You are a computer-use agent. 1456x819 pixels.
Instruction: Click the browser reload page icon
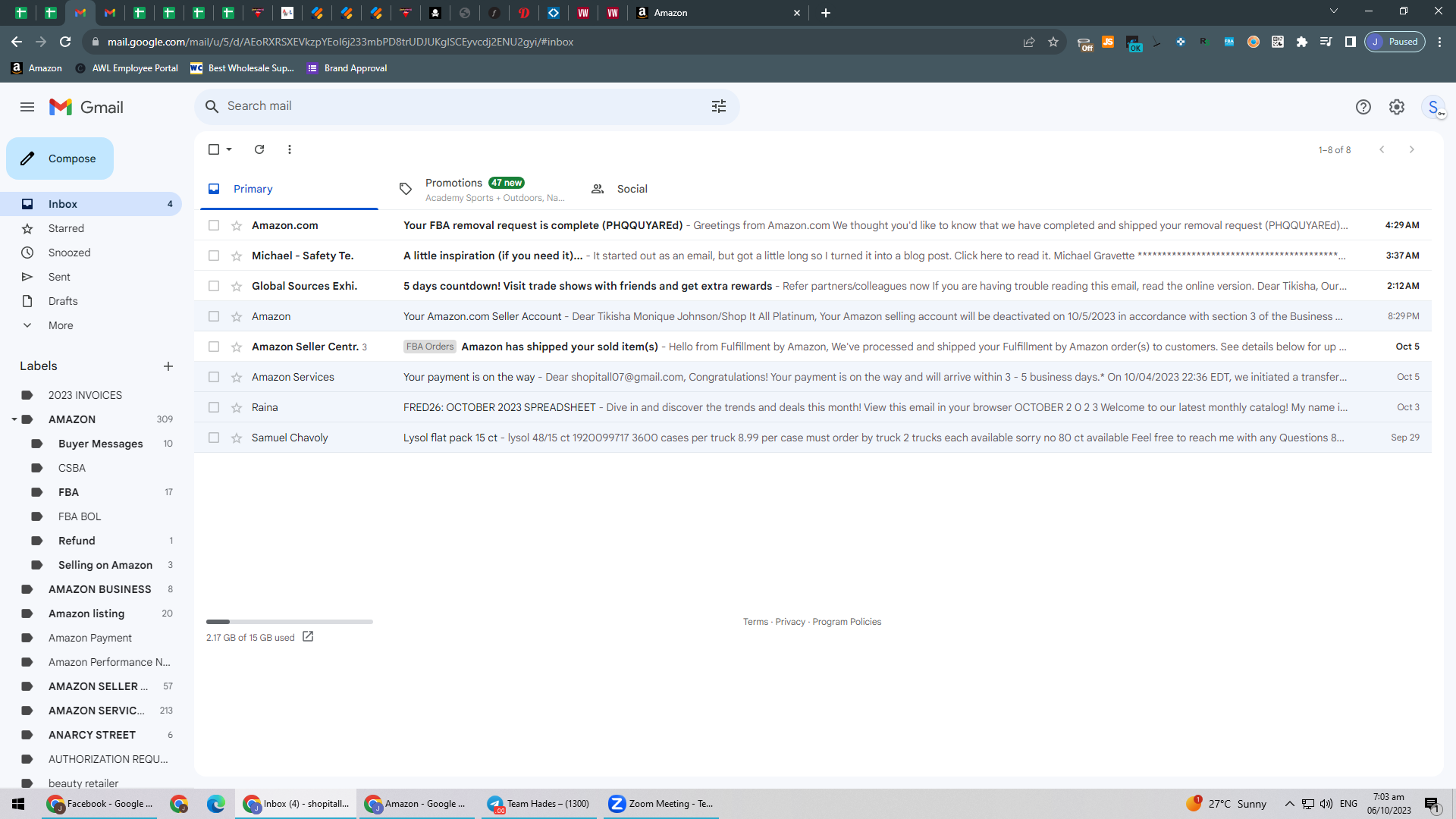pos(65,42)
